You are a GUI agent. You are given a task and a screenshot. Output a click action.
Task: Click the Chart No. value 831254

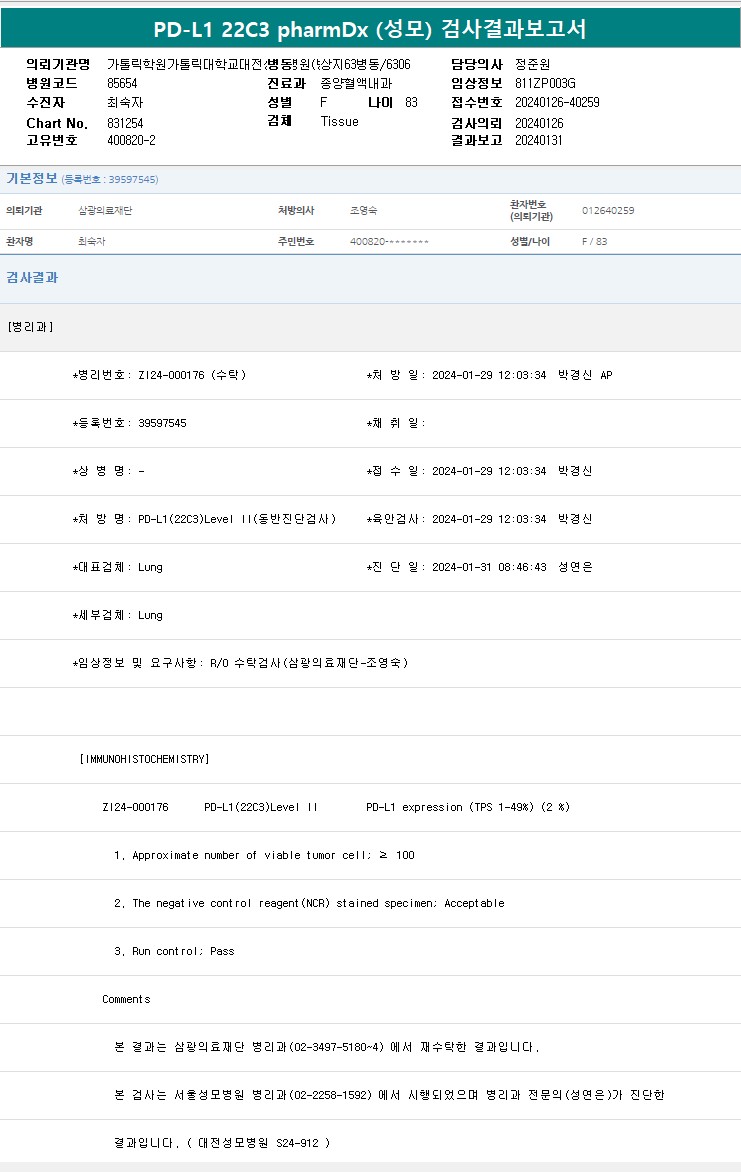click(x=125, y=122)
